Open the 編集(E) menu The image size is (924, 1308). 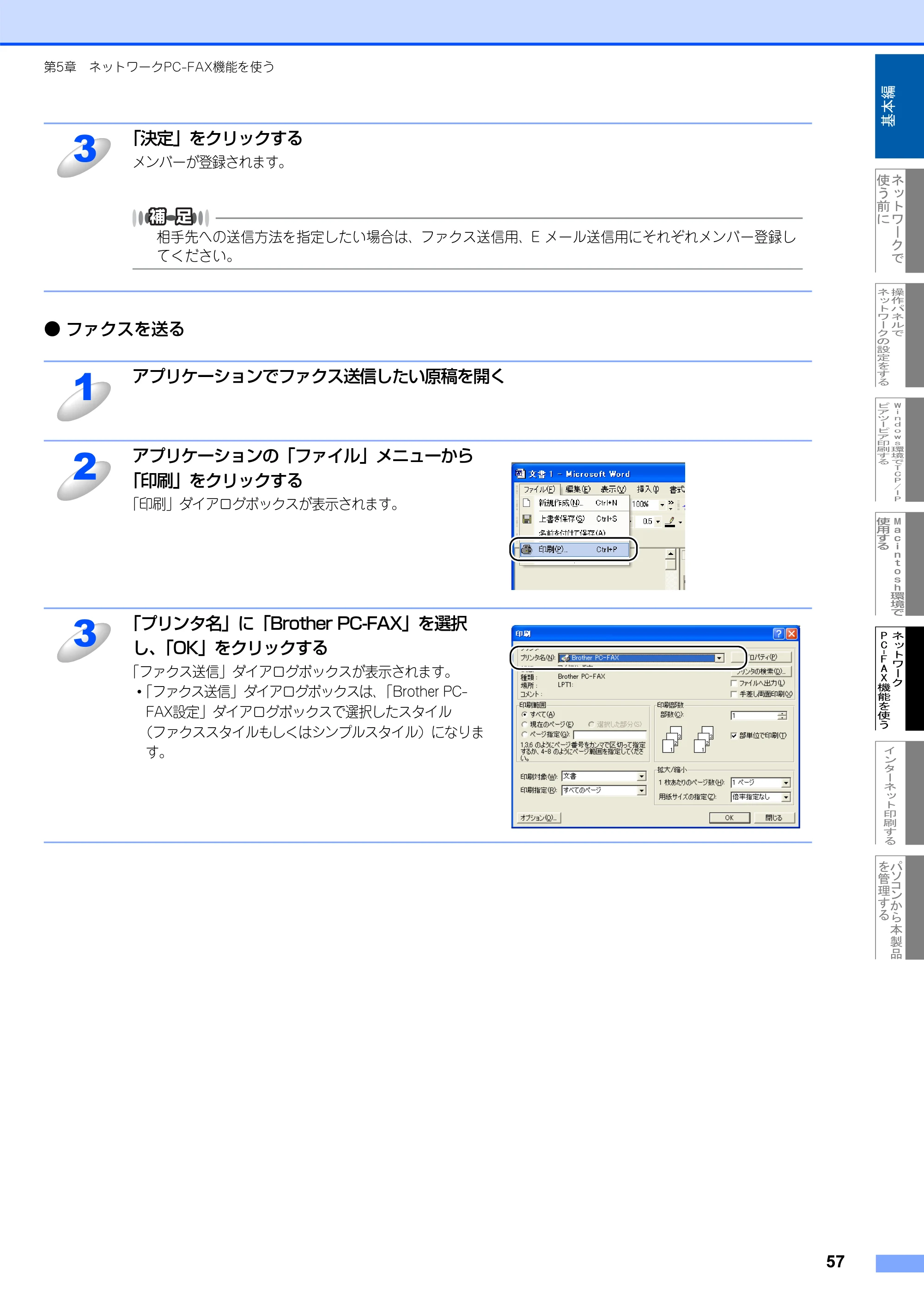tap(577, 489)
